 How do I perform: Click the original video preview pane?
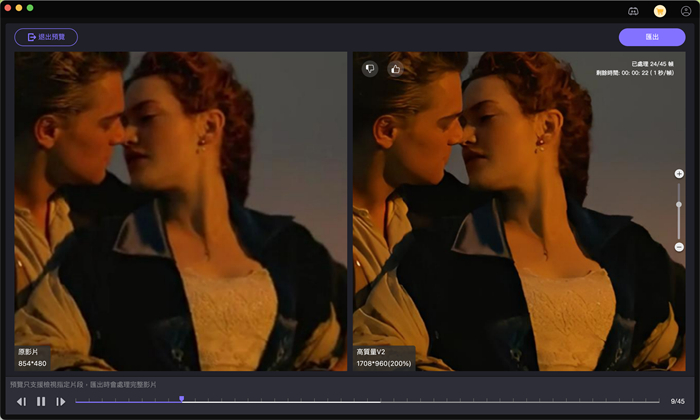click(x=181, y=211)
